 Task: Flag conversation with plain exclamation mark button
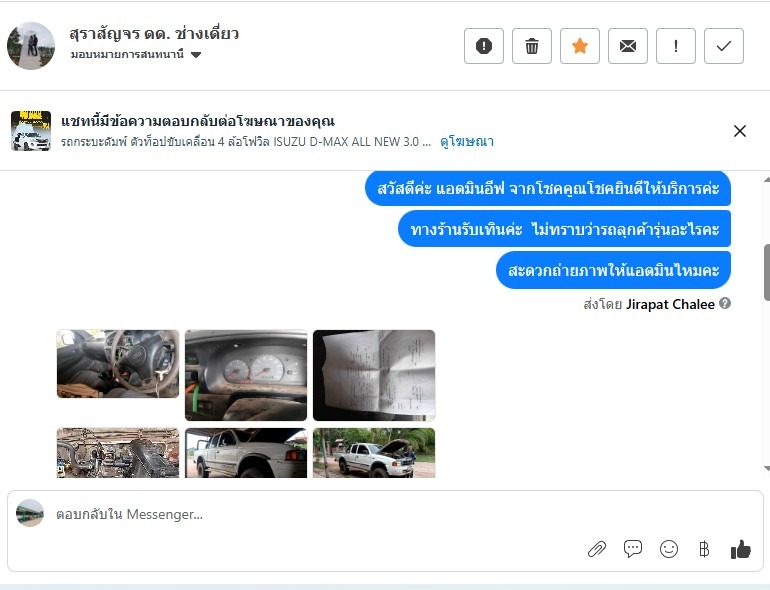pos(676,46)
